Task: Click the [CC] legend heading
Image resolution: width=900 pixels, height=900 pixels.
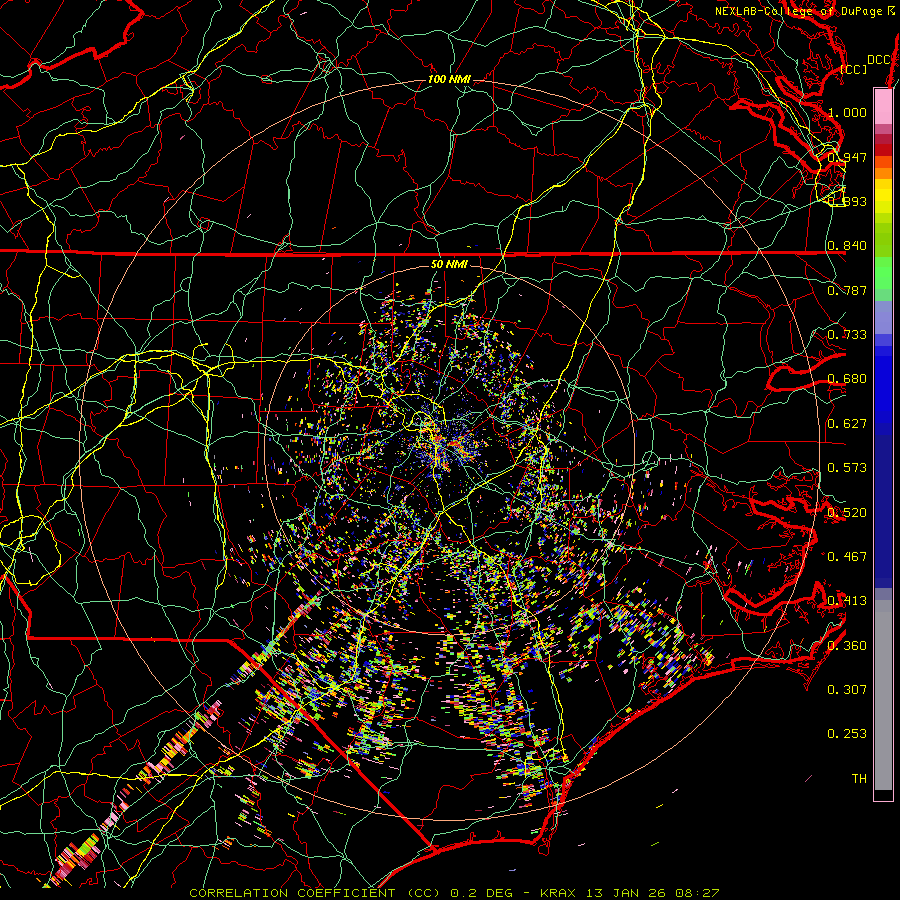Action: 854,69
